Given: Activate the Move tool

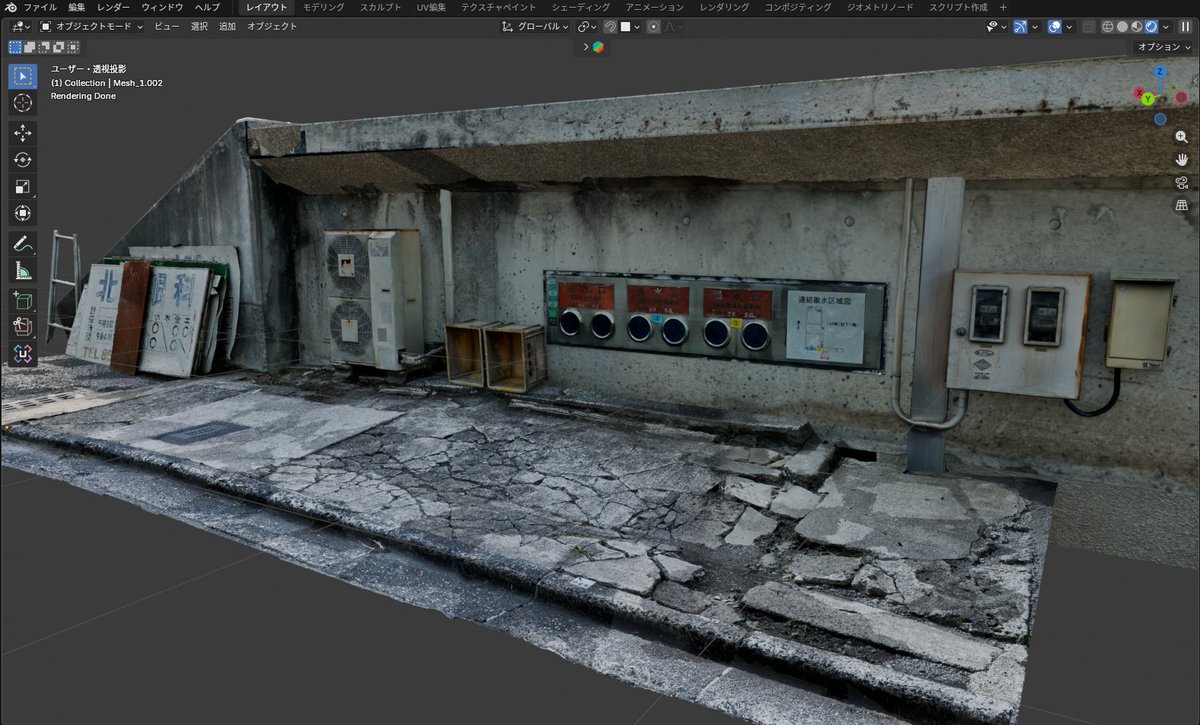Looking at the screenshot, I should click(23, 133).
